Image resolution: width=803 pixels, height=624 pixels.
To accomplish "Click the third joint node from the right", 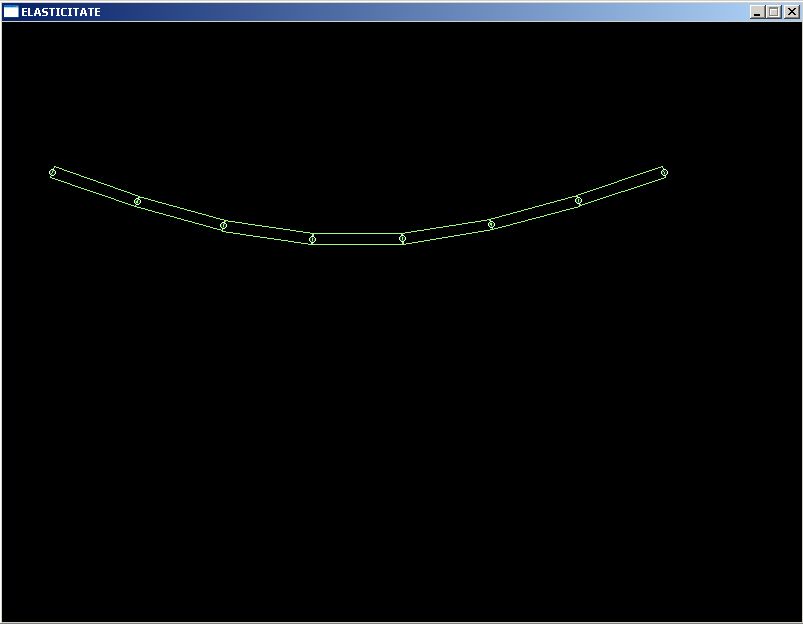I will point(491,224).
